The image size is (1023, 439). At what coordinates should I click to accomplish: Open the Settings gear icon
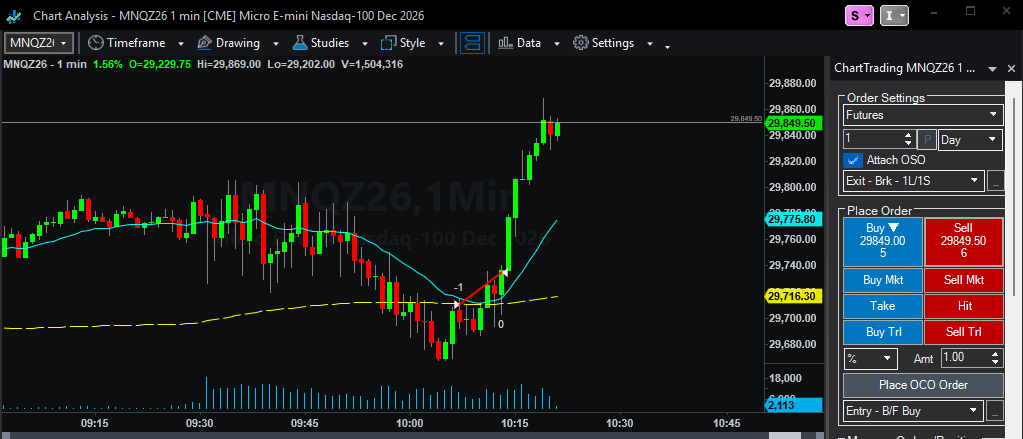[580, 43]
